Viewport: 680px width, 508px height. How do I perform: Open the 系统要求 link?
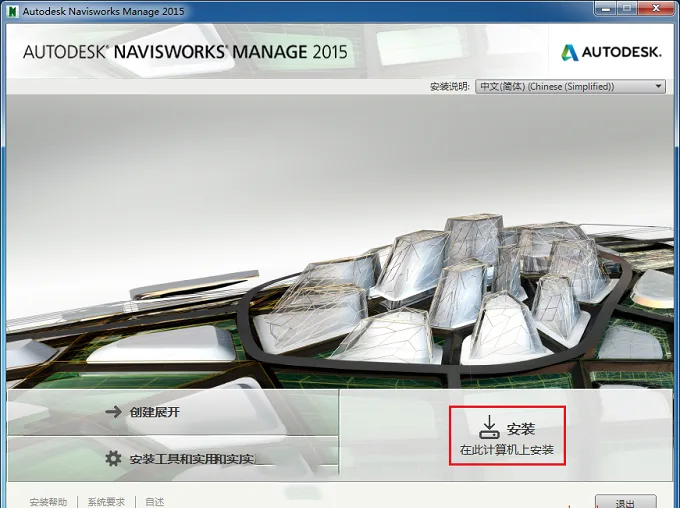click(x=106, y=502)
